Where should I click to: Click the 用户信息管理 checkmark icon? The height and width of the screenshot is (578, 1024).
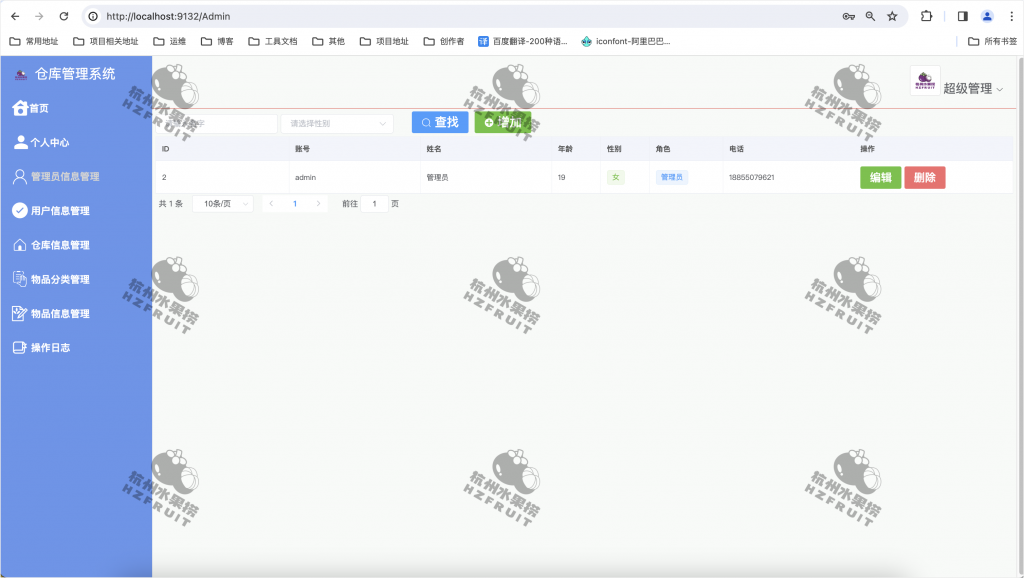click(x=18, y=210)
